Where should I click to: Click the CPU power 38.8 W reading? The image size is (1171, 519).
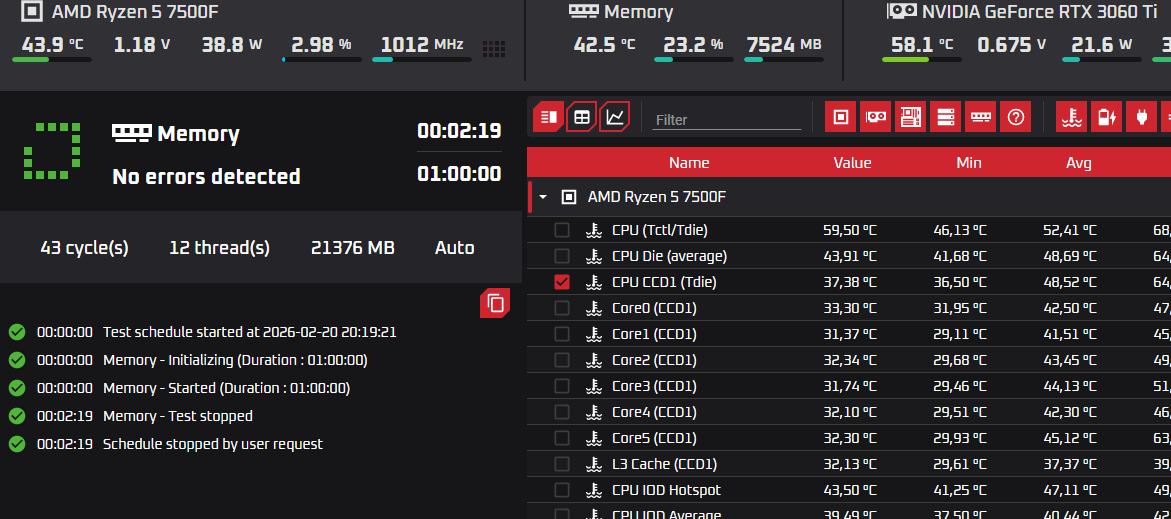point(232,44)
